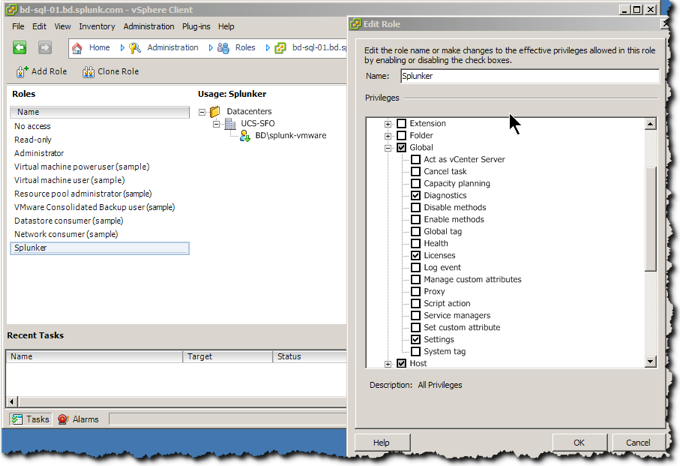Click the bd-sql-01 server icon in breadcrumb

pyautogui.click(x=281, y=48)
